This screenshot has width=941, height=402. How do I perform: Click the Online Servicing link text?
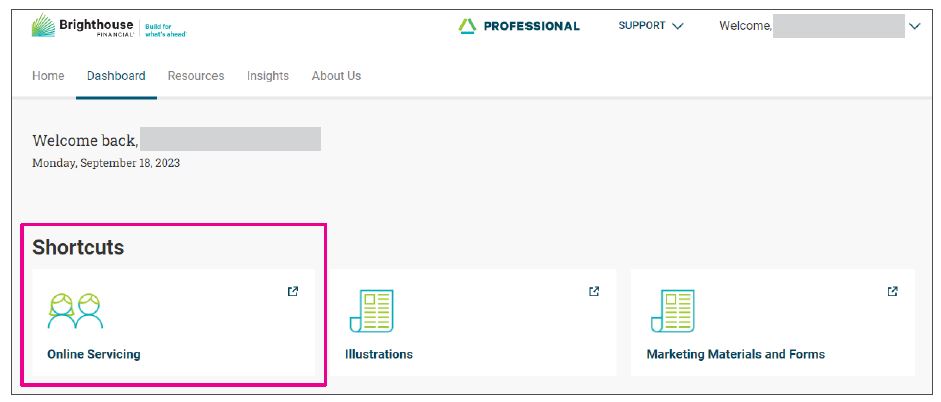(94, 354)
